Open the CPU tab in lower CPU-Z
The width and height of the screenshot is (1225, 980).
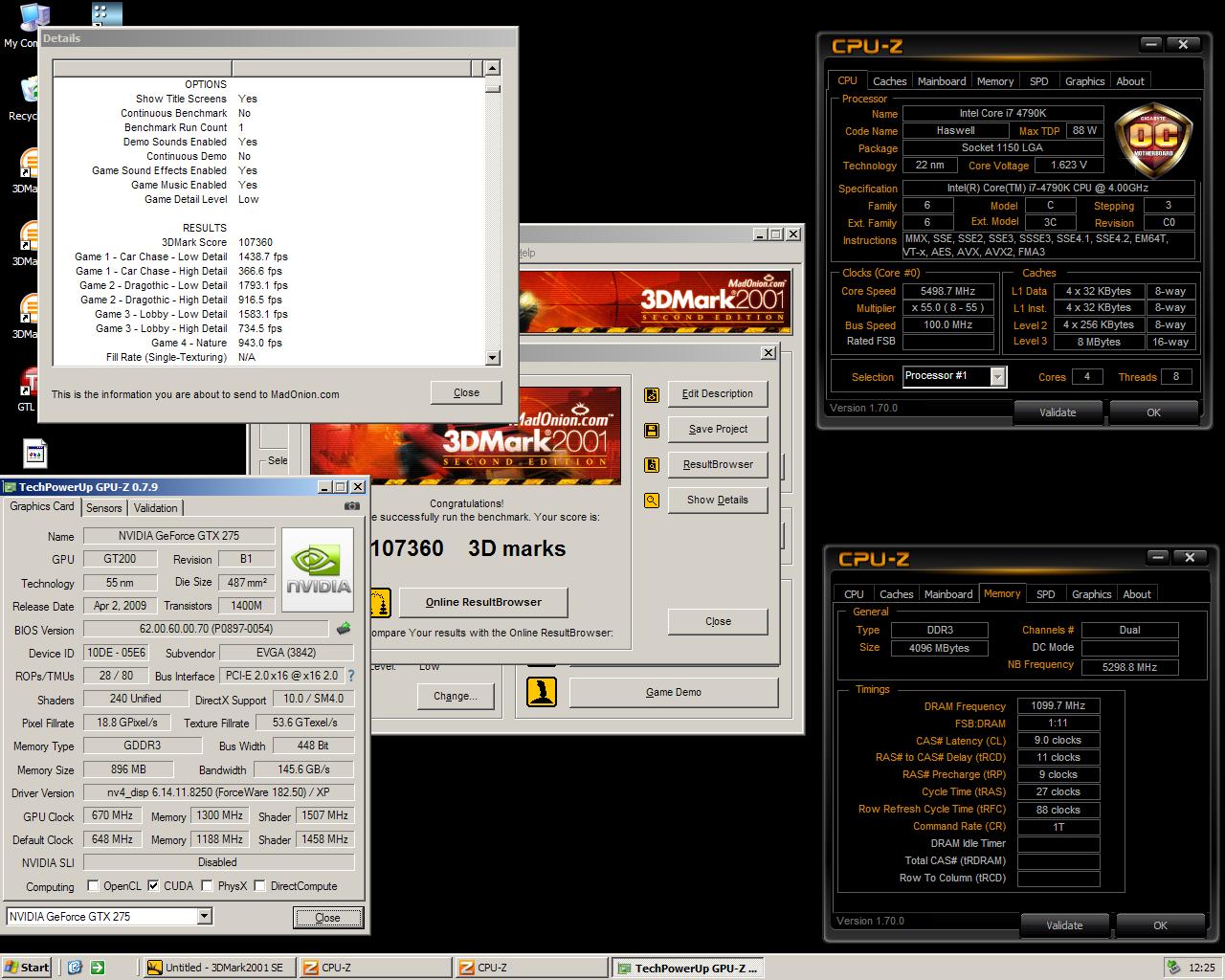tap(854, 594)
